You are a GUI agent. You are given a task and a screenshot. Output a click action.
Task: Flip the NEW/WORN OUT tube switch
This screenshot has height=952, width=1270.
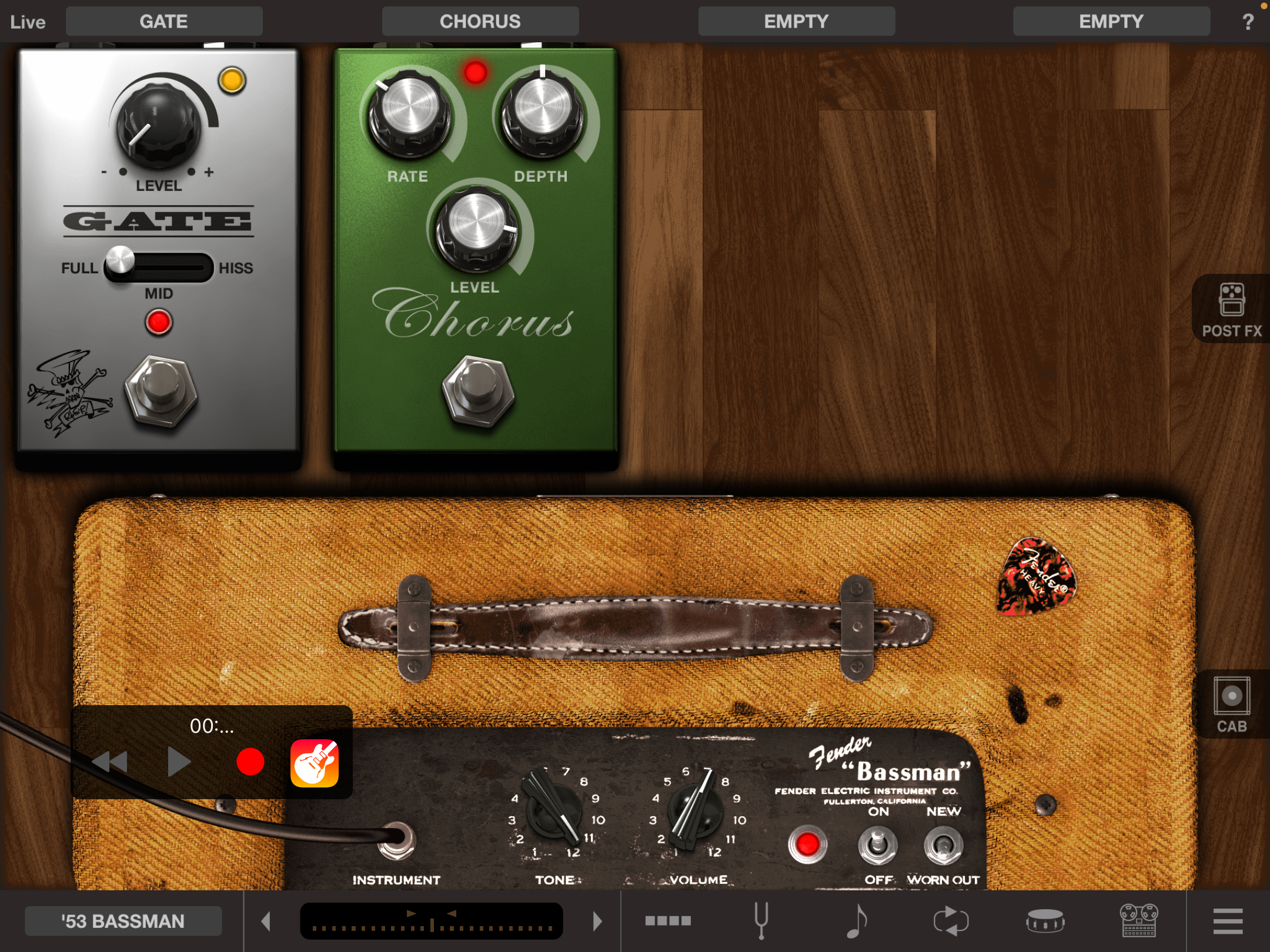click(943, 845)
